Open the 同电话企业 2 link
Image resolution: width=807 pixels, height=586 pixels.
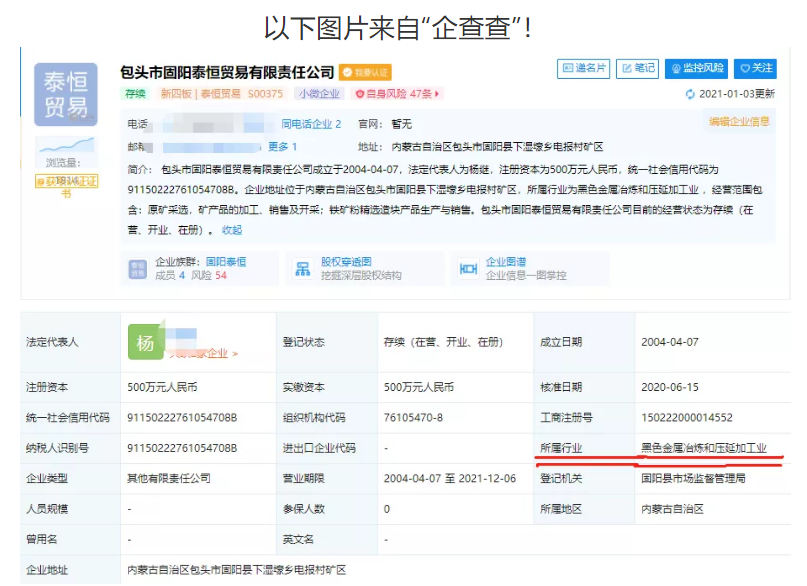pyautogui.click(x=310, y=122)
